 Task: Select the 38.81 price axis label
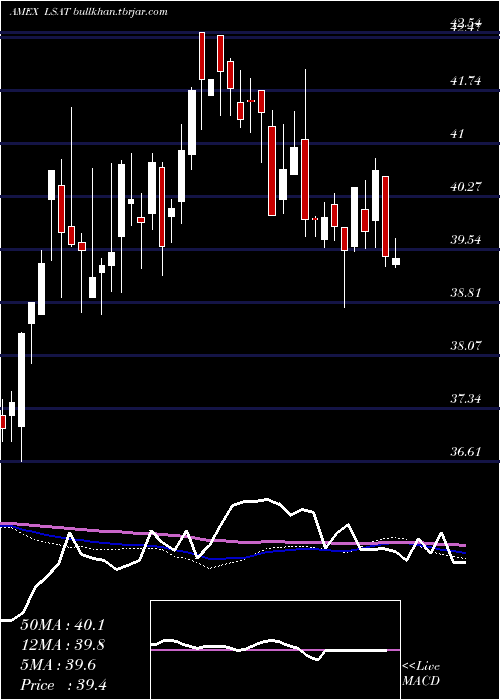(465, 293)
